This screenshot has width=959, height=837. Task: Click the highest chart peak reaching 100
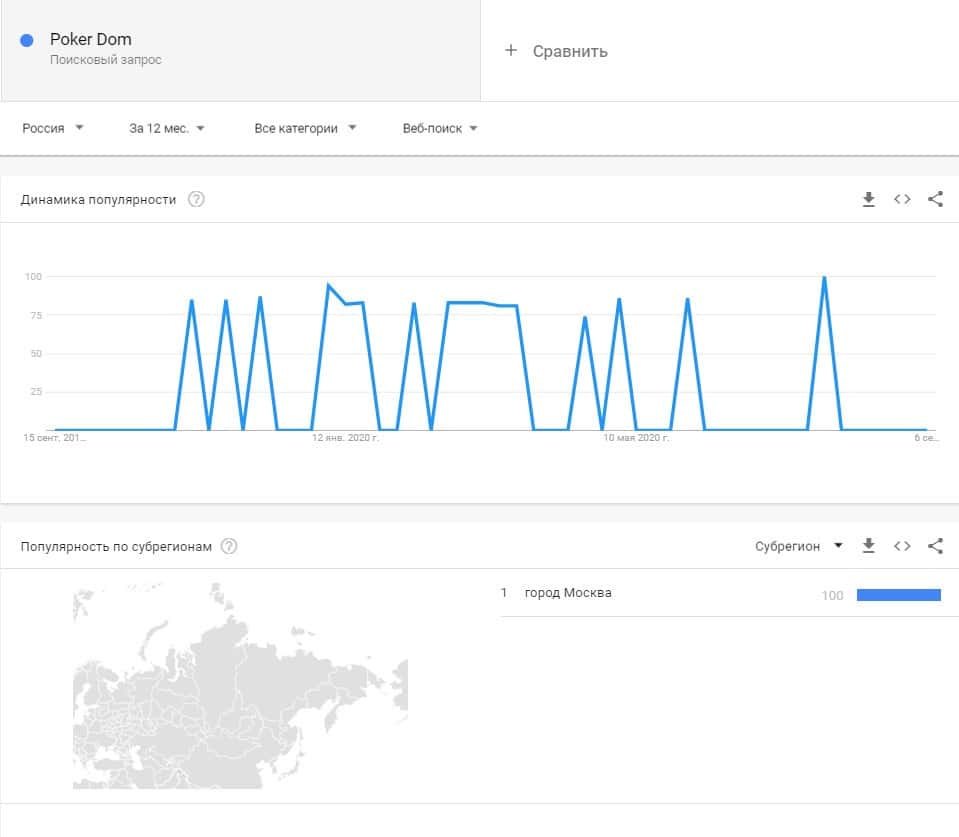click(x=824, y=278)
